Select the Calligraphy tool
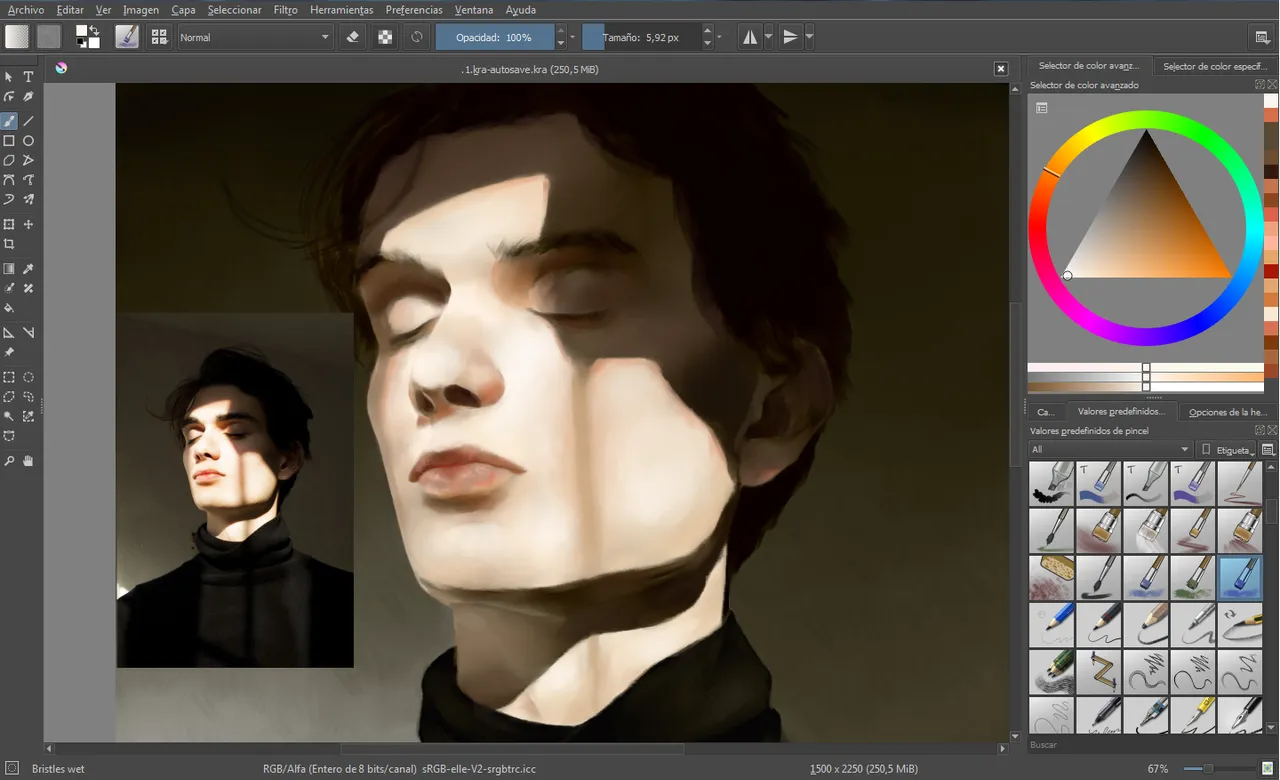 click(x=28, y=97)
